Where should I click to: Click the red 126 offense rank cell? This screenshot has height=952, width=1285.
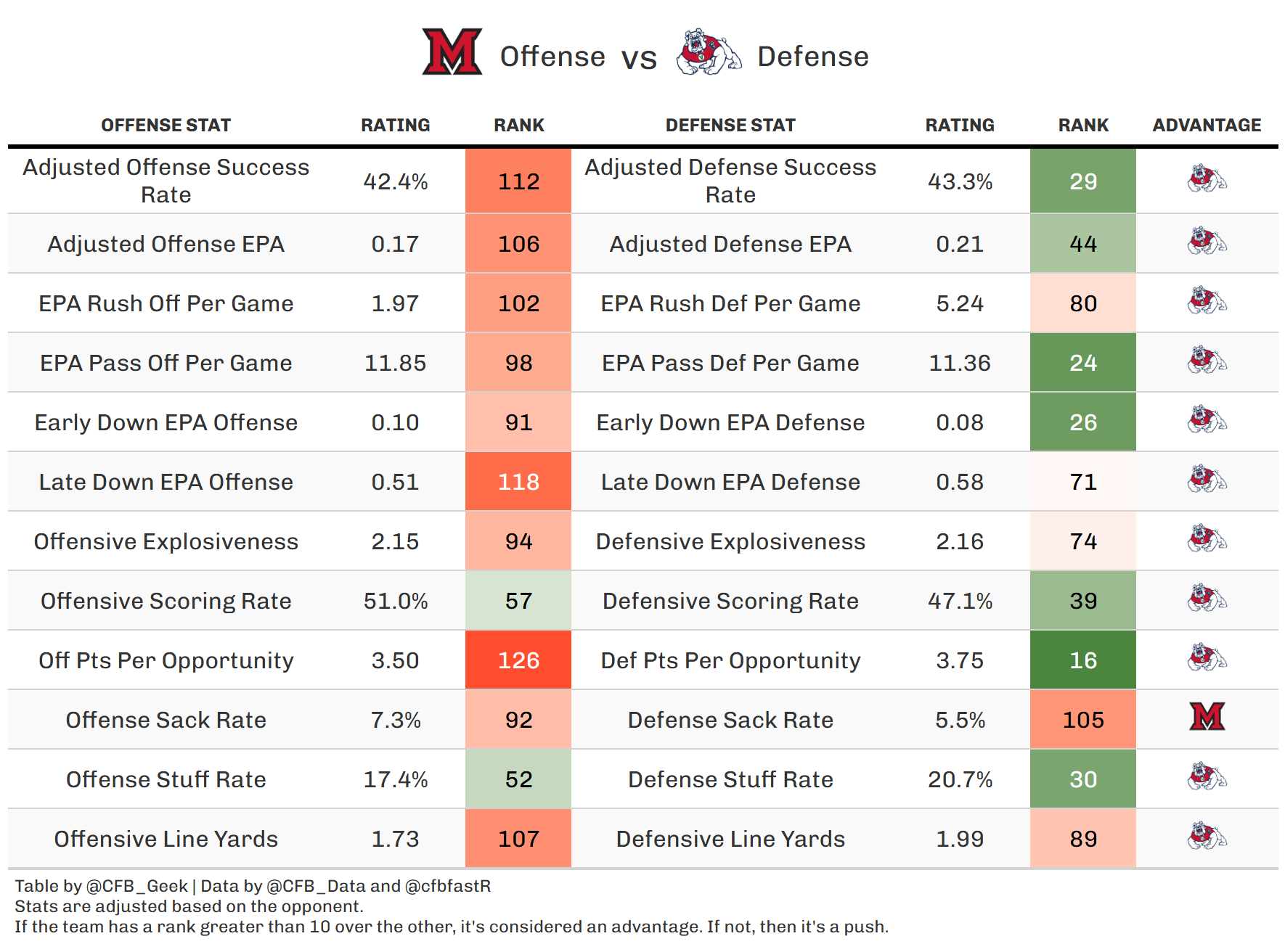click(518, 660)
